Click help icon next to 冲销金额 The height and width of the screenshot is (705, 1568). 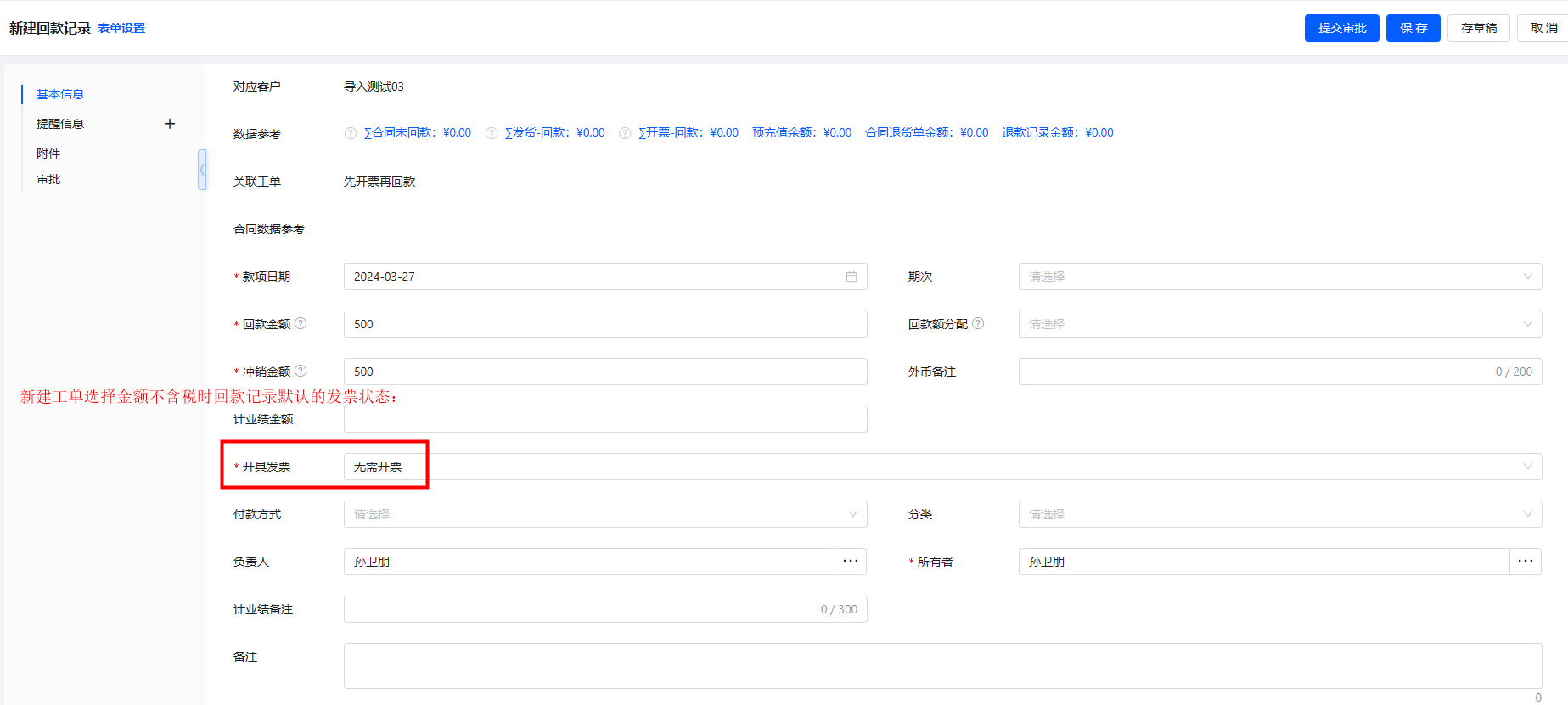(x=301, y=371)
